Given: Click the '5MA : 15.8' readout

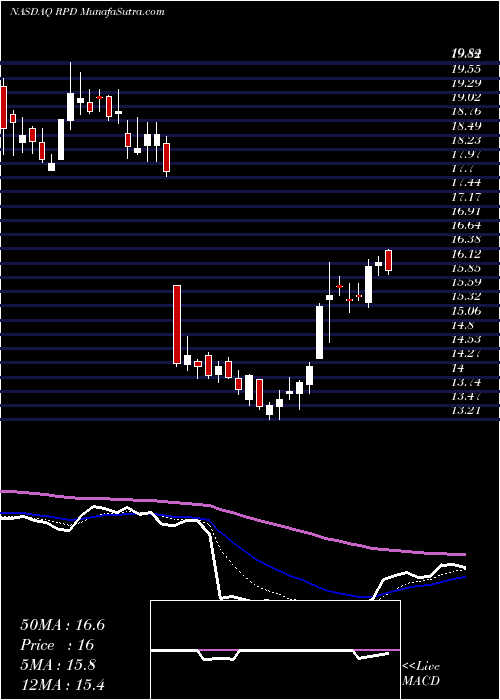Looking at the screenshot, I should tap(57, 665).
